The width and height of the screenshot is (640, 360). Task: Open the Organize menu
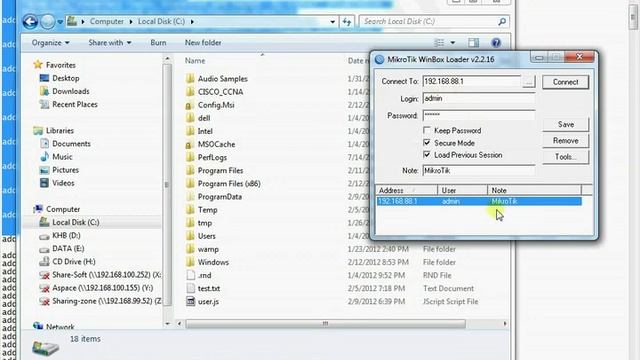coord(51,42)
